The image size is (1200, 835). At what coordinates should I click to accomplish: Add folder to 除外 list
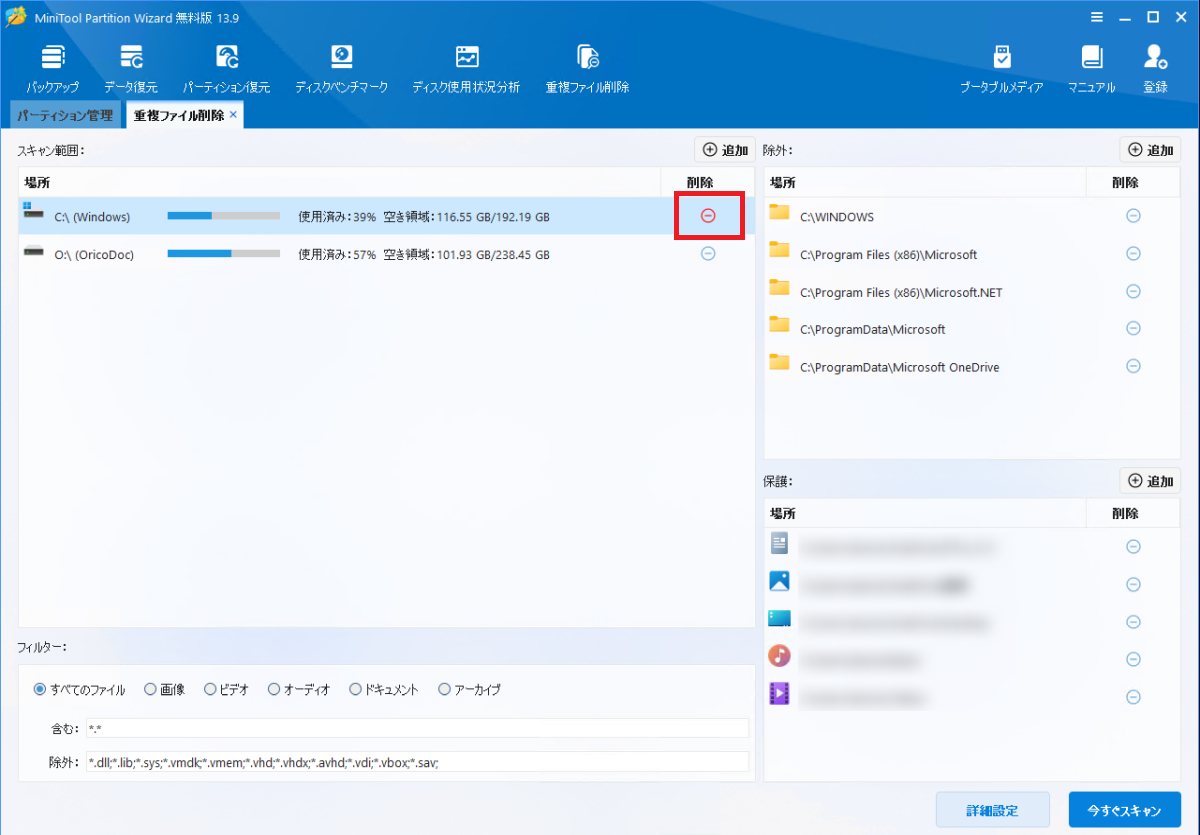[1150, 150]
